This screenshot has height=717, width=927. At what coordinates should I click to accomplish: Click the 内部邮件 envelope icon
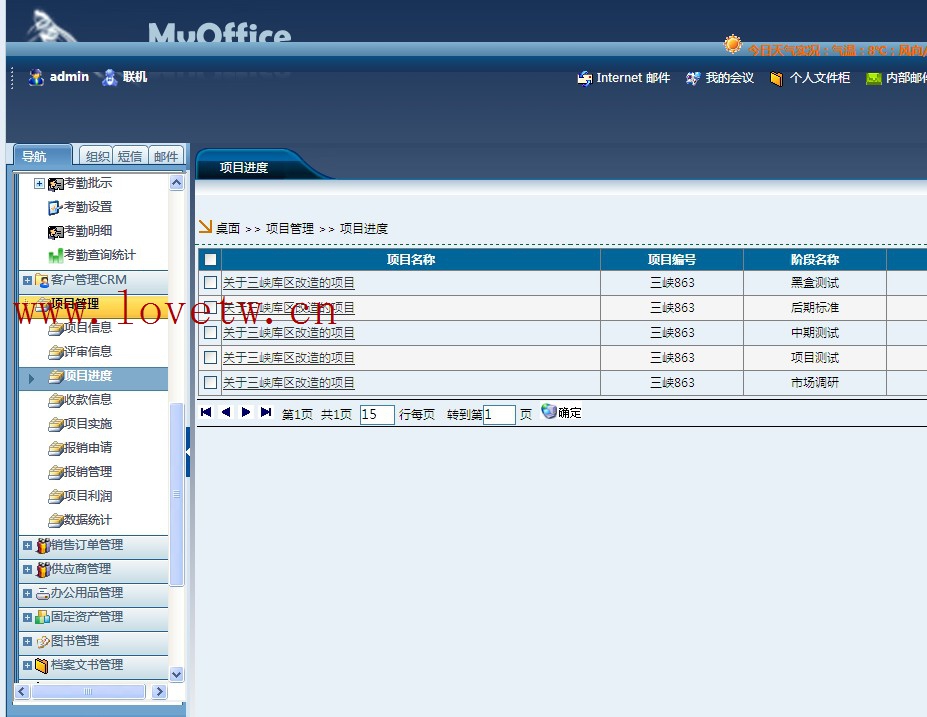(873, 78)
